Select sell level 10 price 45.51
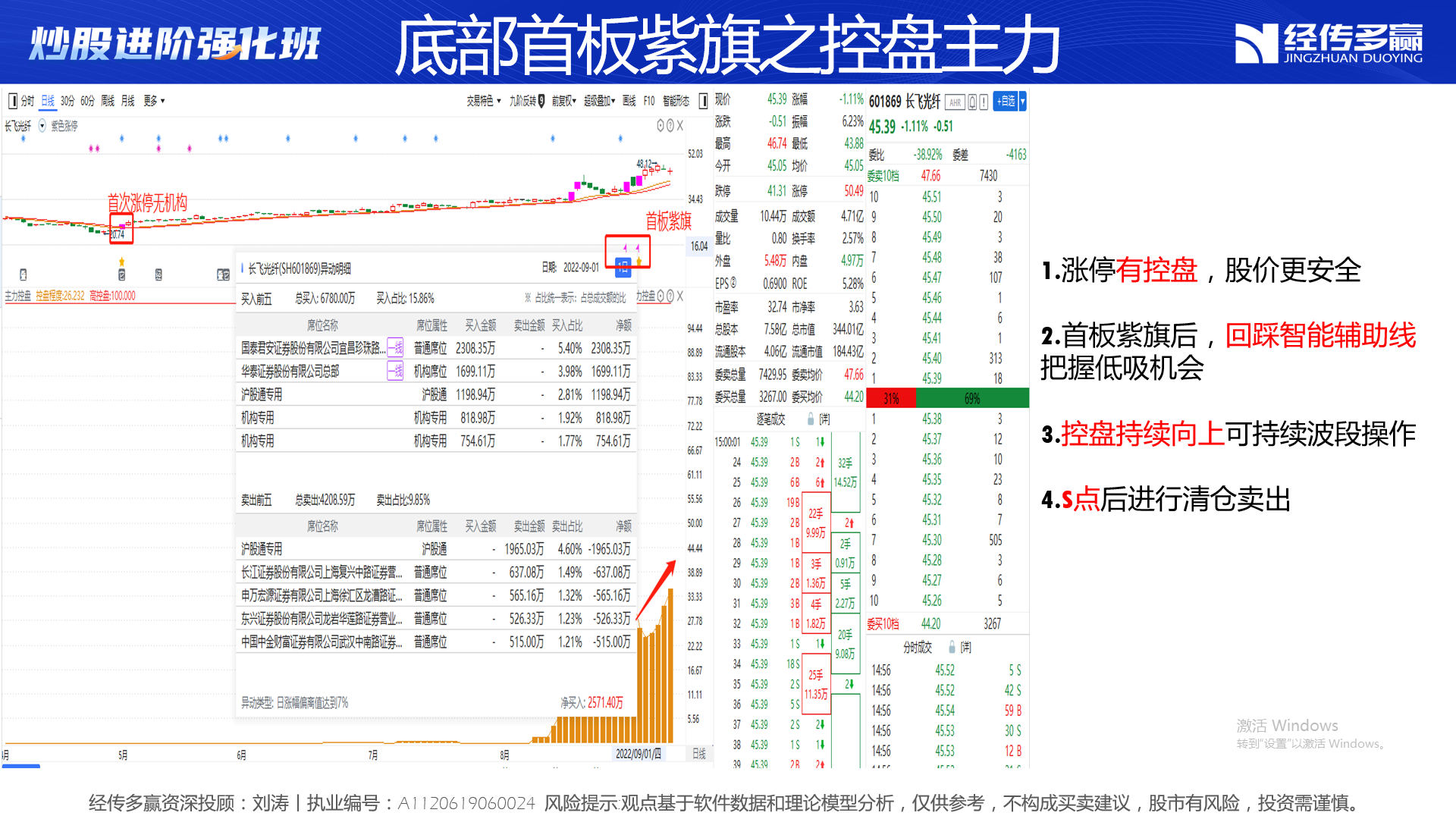 [x=947, y=197]
